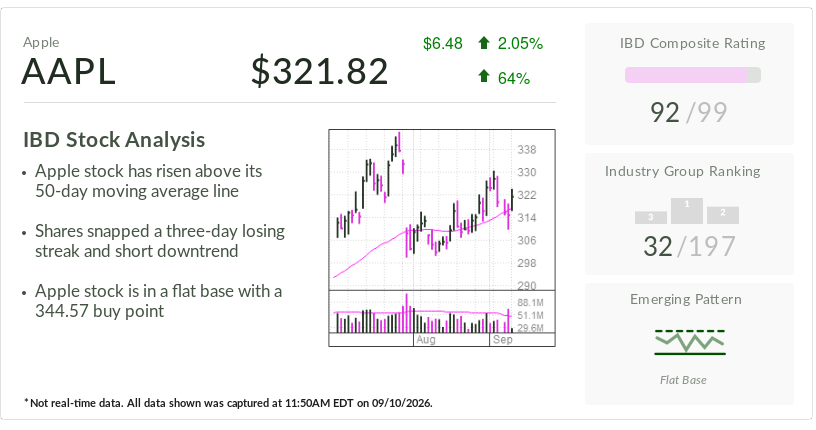
Task: Click the IBD Composite Rating progress bar
Action: pyautogui.click(x=693, y=75)
